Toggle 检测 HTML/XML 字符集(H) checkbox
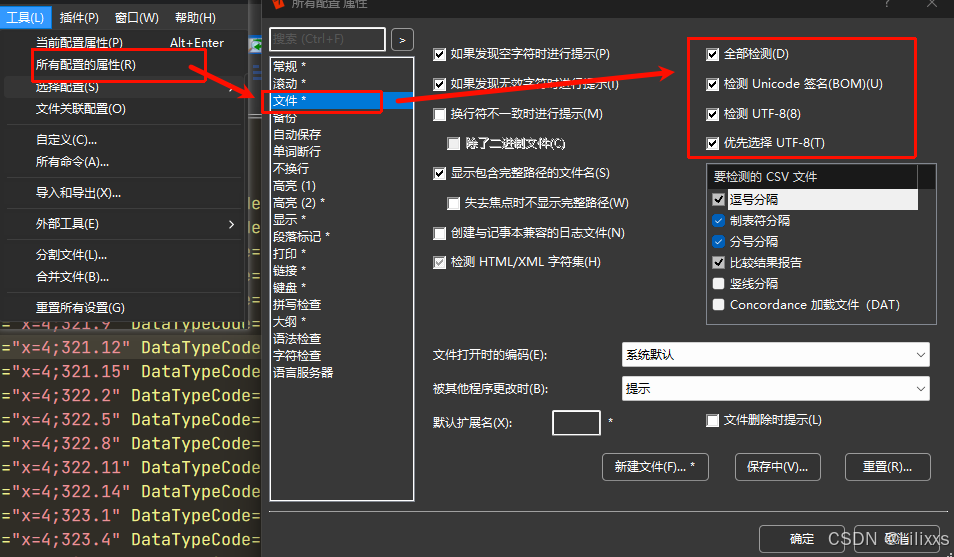This screenshot has width=954, height=557. (439, 262)
